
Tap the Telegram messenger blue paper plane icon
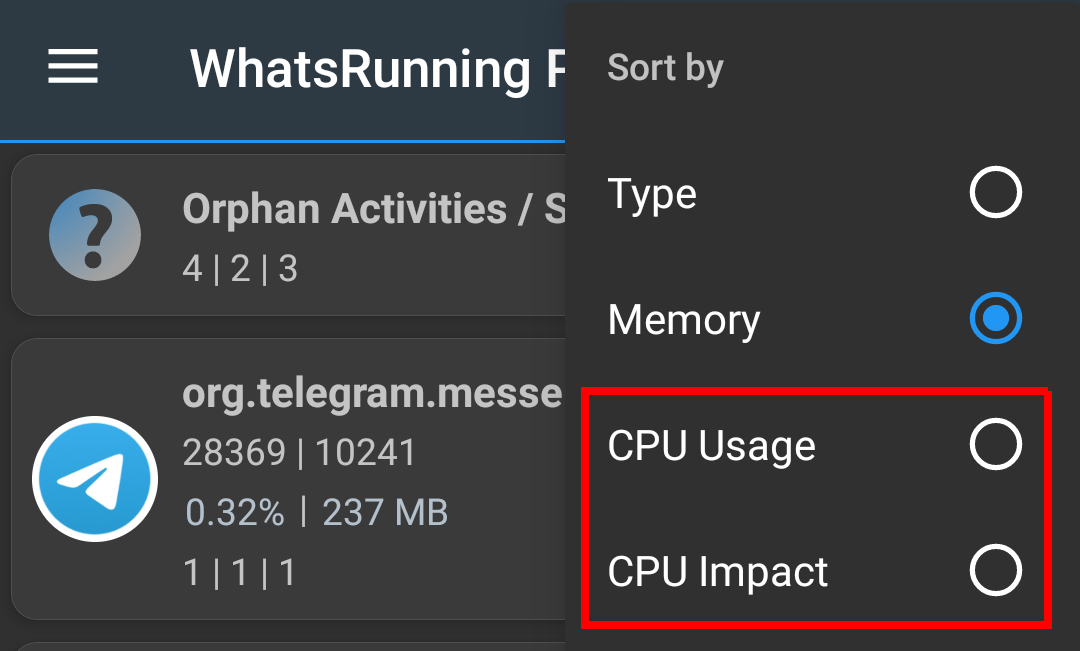[96, 478]
